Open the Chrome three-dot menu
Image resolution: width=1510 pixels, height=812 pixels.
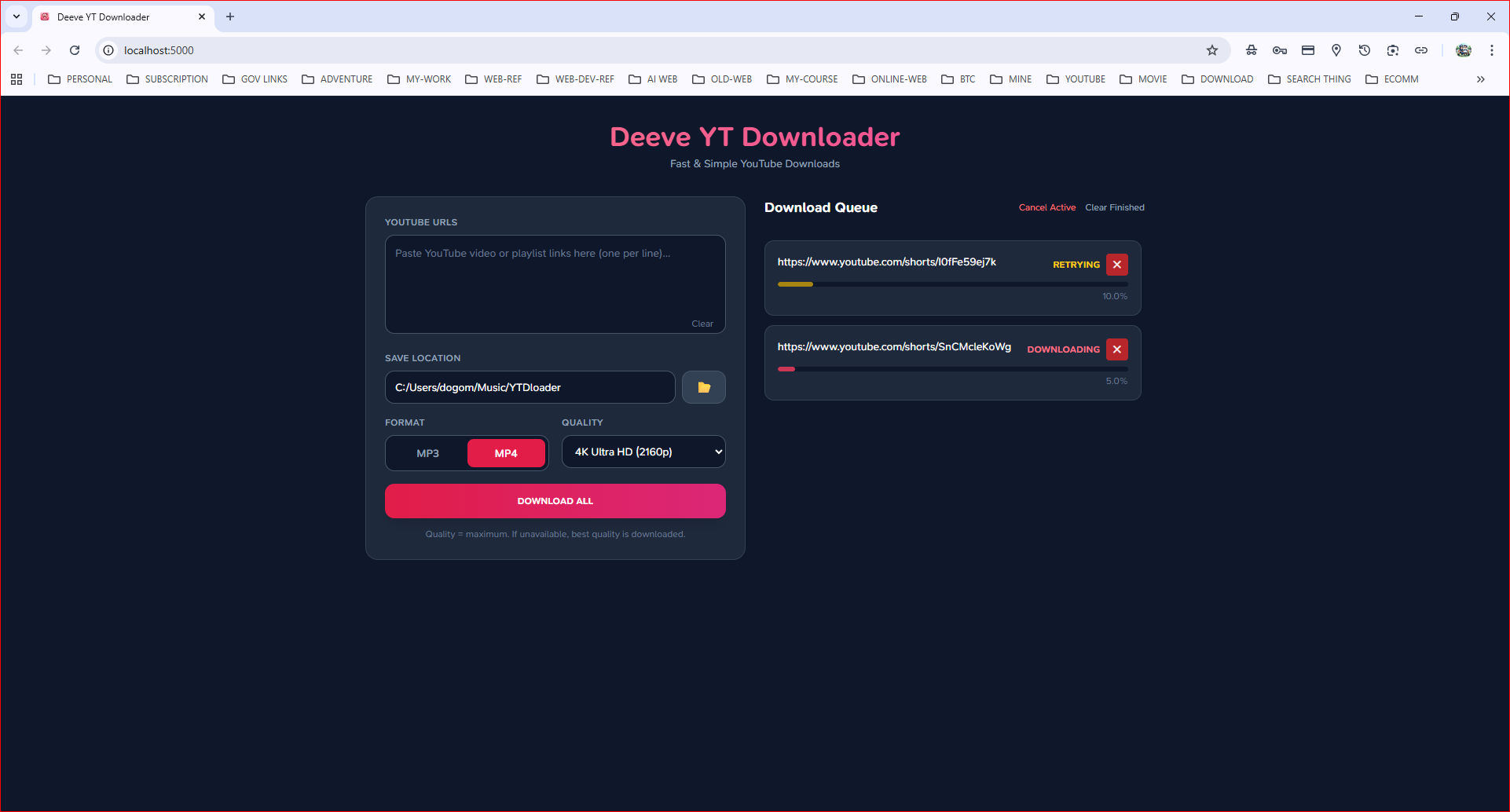(1492, 50)
